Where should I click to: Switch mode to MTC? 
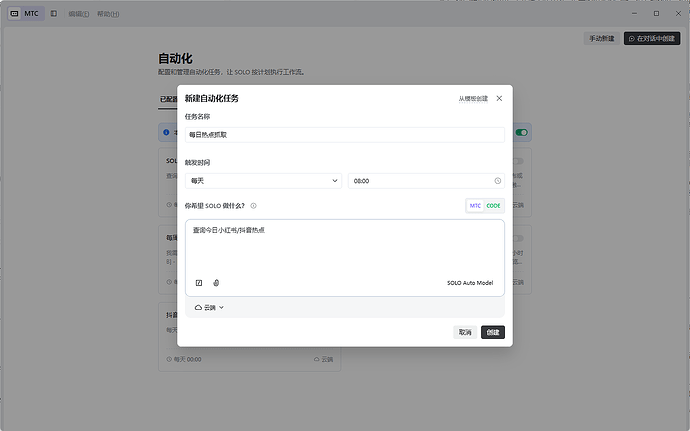[x=475, y=206]
